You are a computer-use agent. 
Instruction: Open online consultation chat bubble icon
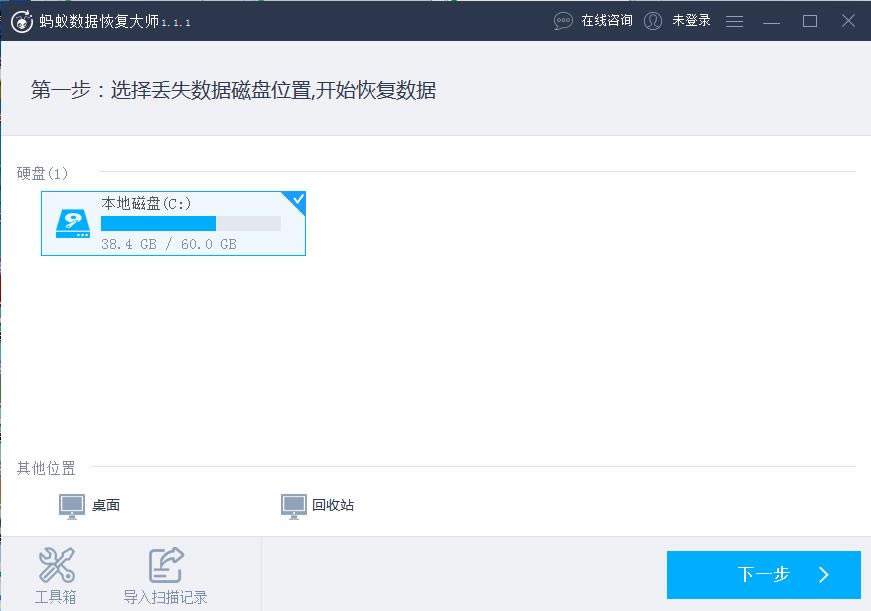pyautogui.click(x=563, y=21)
